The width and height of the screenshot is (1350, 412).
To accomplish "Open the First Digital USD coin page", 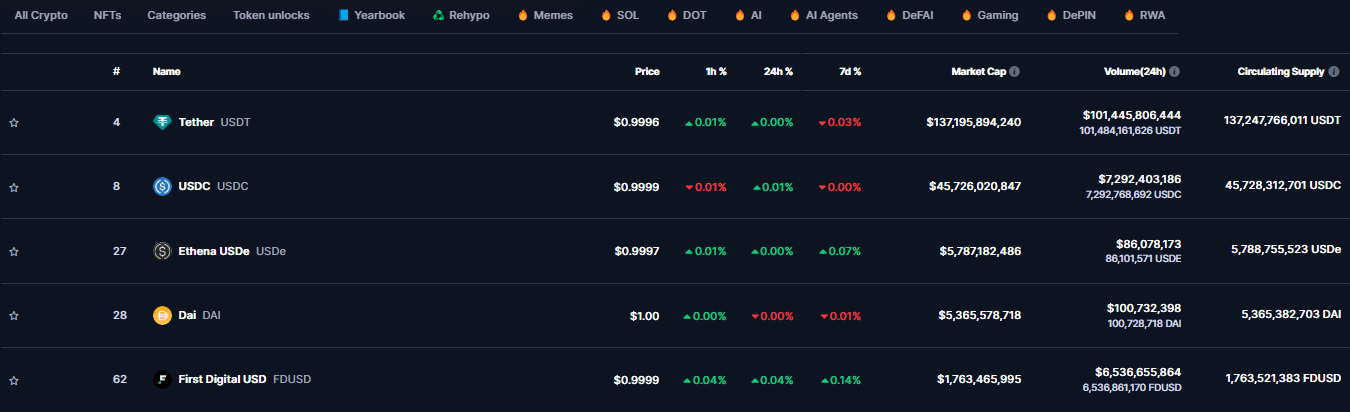I will (222, 379).
